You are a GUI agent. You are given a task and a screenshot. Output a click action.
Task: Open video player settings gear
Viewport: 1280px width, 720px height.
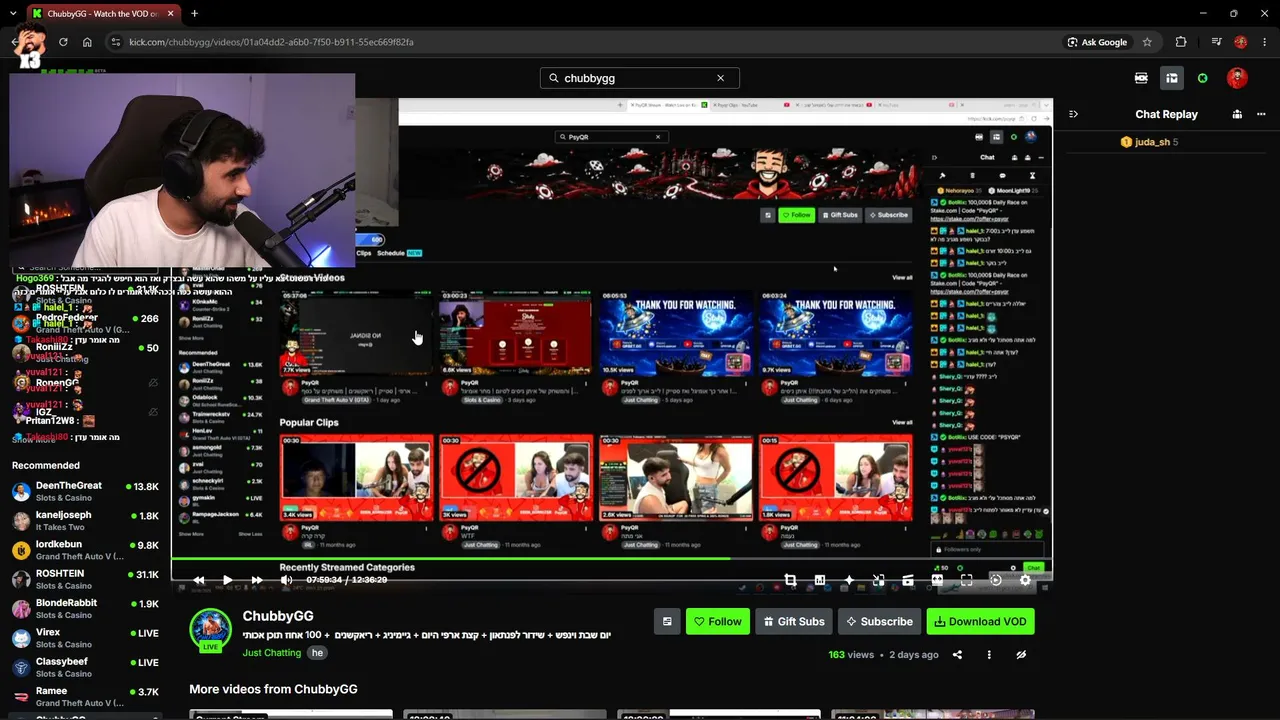pos(1025,580)
